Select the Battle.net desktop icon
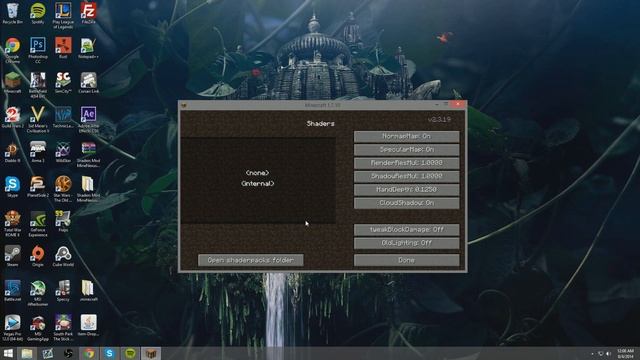This screenshot has height=360, width=640. (x=12, y=291)
